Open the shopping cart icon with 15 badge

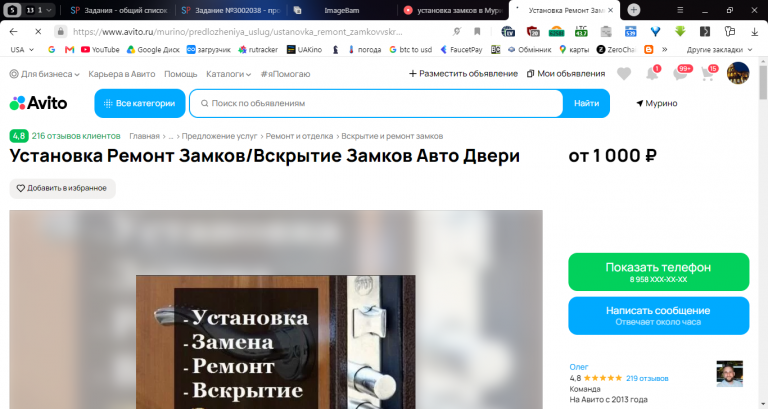(x=708, y=73)
